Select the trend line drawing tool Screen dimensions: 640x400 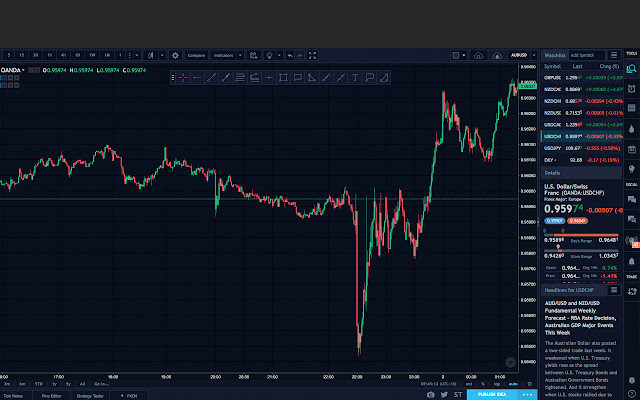211,78
